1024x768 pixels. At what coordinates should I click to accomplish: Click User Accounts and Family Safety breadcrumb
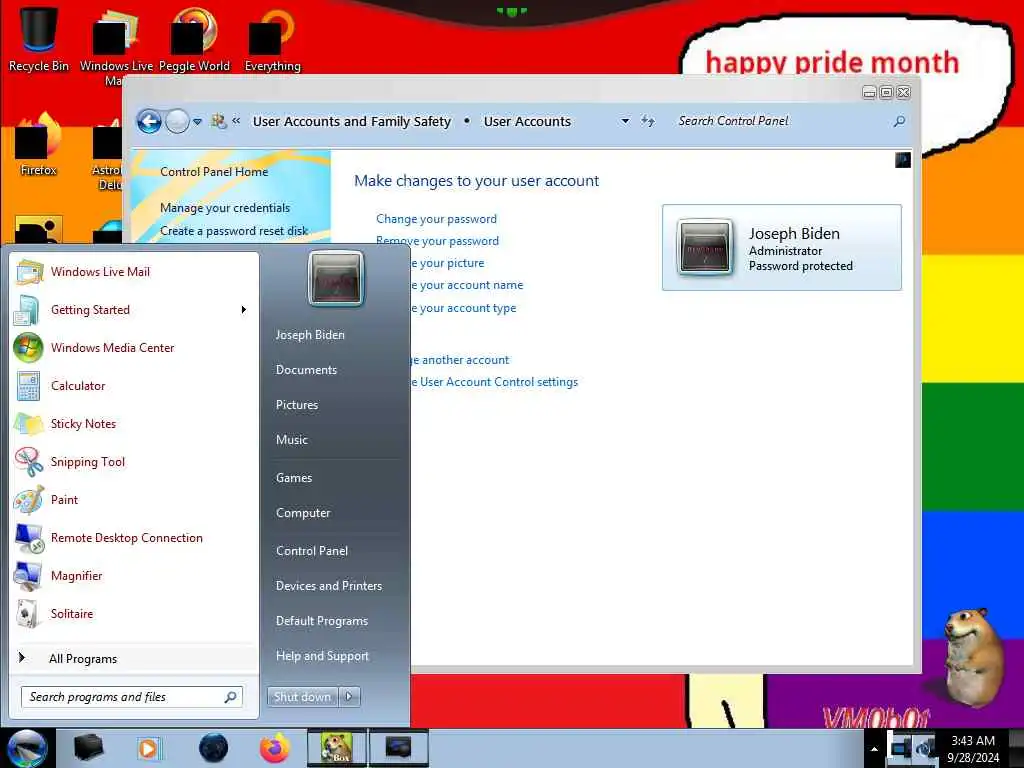pos(352,121)
